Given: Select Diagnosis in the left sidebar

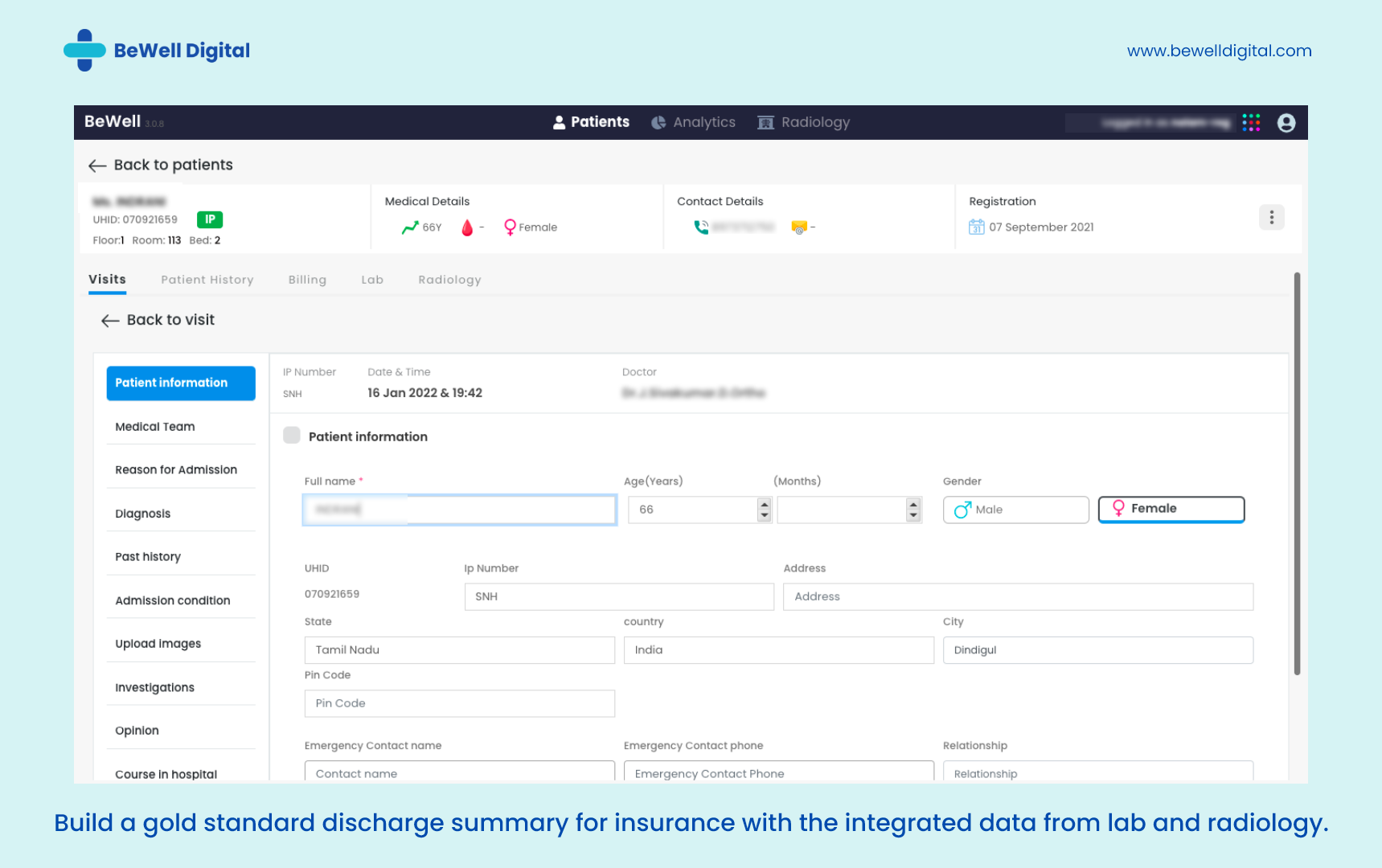Looking at the screenshot, I should point(142,513).
